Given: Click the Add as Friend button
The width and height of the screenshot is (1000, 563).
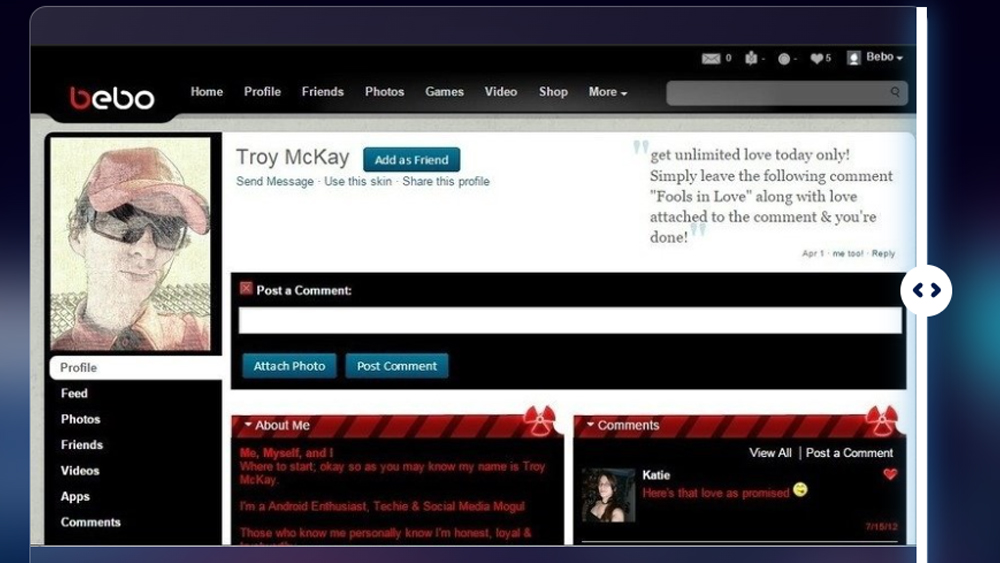Looking at the screenshot, I should point(411,159).
